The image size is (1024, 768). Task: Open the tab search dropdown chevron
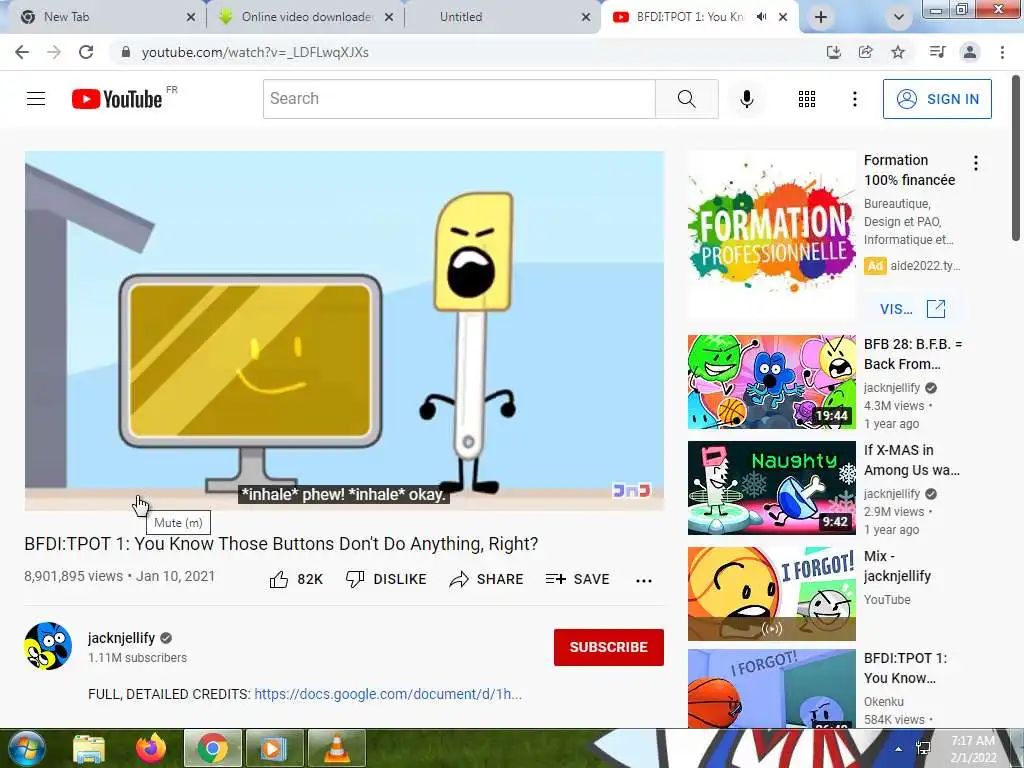[899, 18]
